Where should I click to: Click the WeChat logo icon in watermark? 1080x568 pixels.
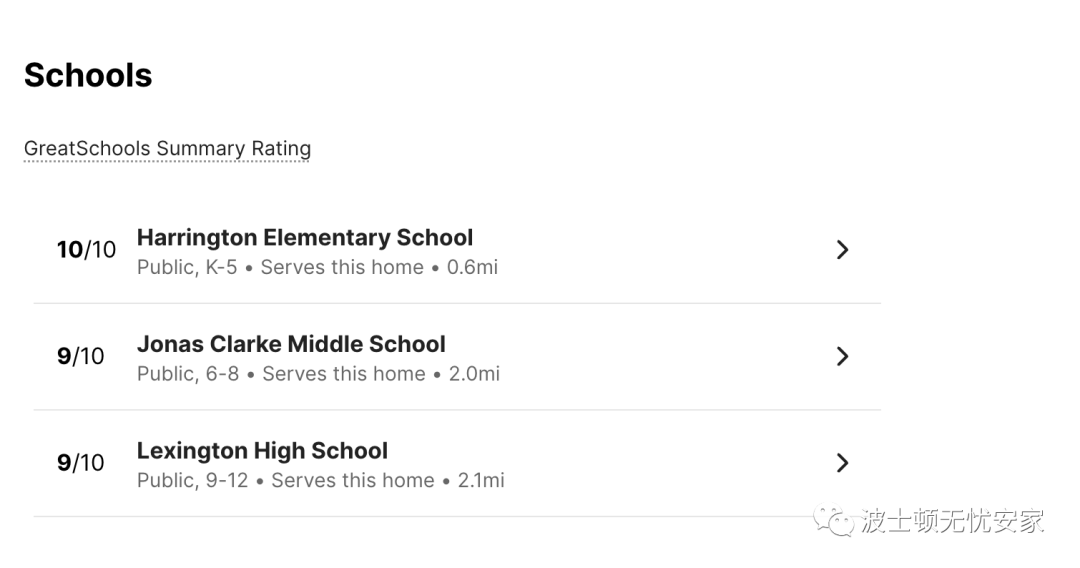point(833,520)
